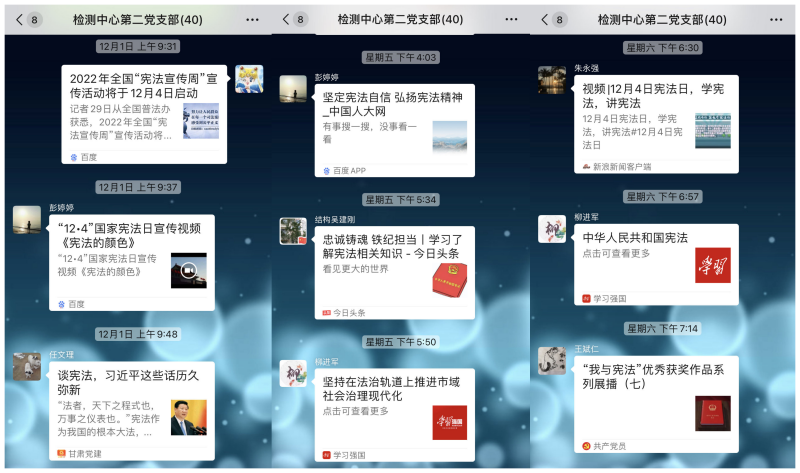Tap 柳进军's avatar beside the 中华人民共和国宪法 card

(x=552, y=229)
